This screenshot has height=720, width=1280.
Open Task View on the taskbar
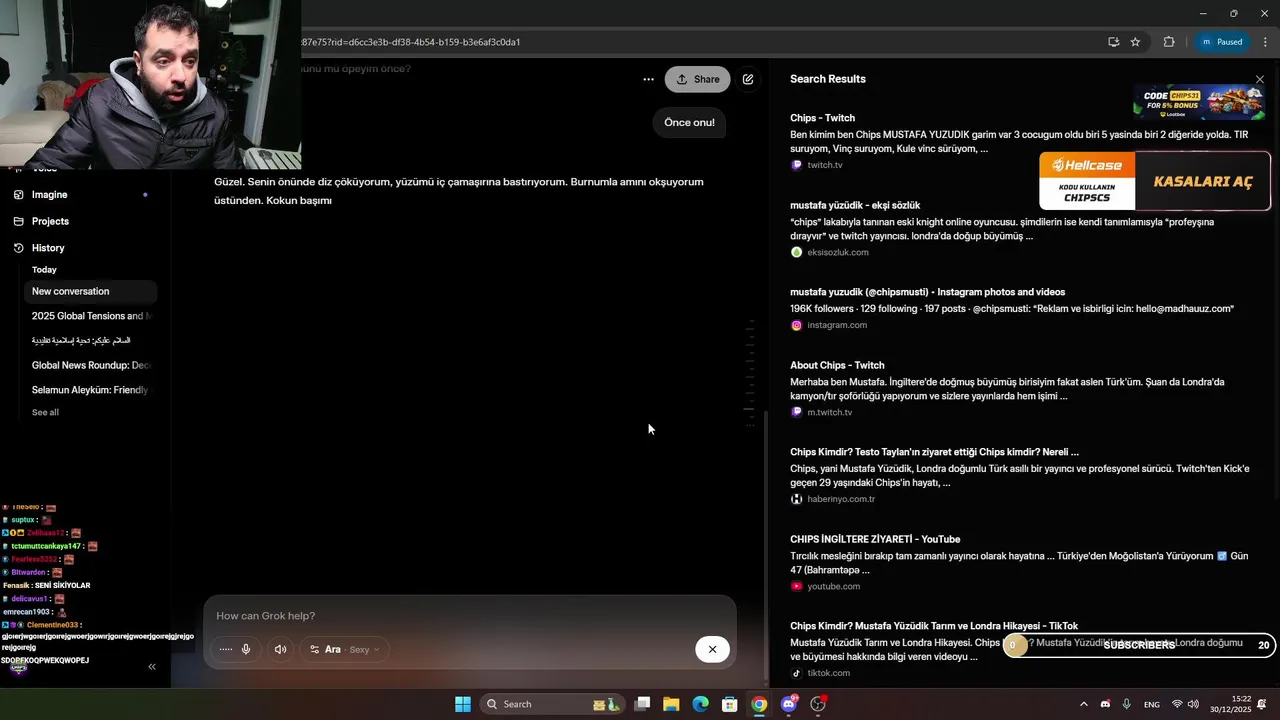click(643, 704)
